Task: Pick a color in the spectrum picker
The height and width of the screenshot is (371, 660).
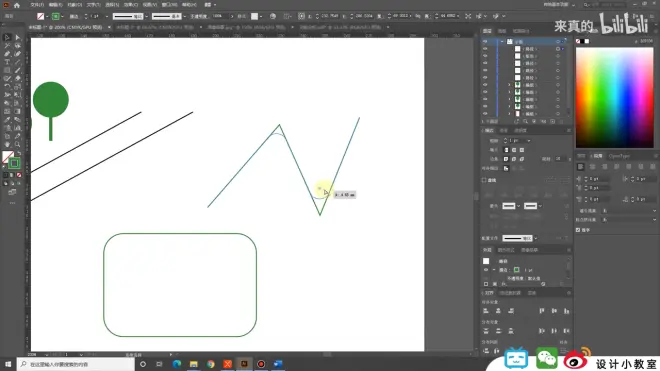Action: pos(615,97)
